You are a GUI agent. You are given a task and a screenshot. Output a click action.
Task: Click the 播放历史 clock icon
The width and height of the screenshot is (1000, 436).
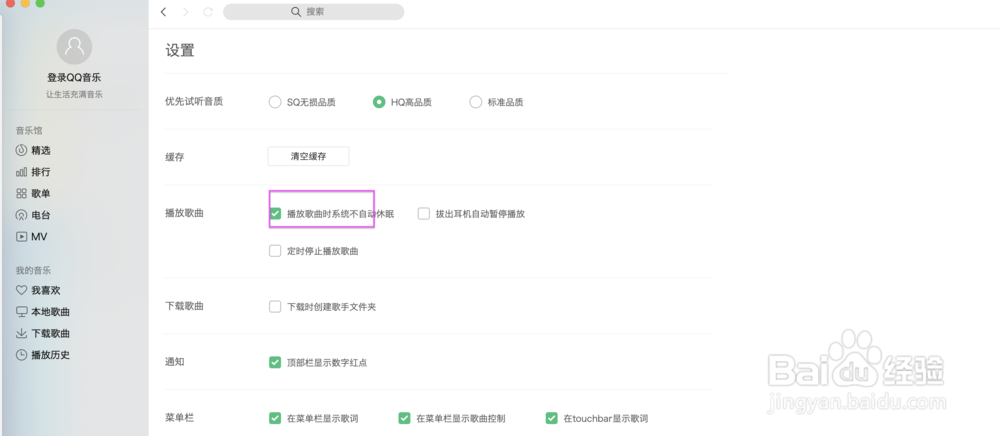click(21, 355)
